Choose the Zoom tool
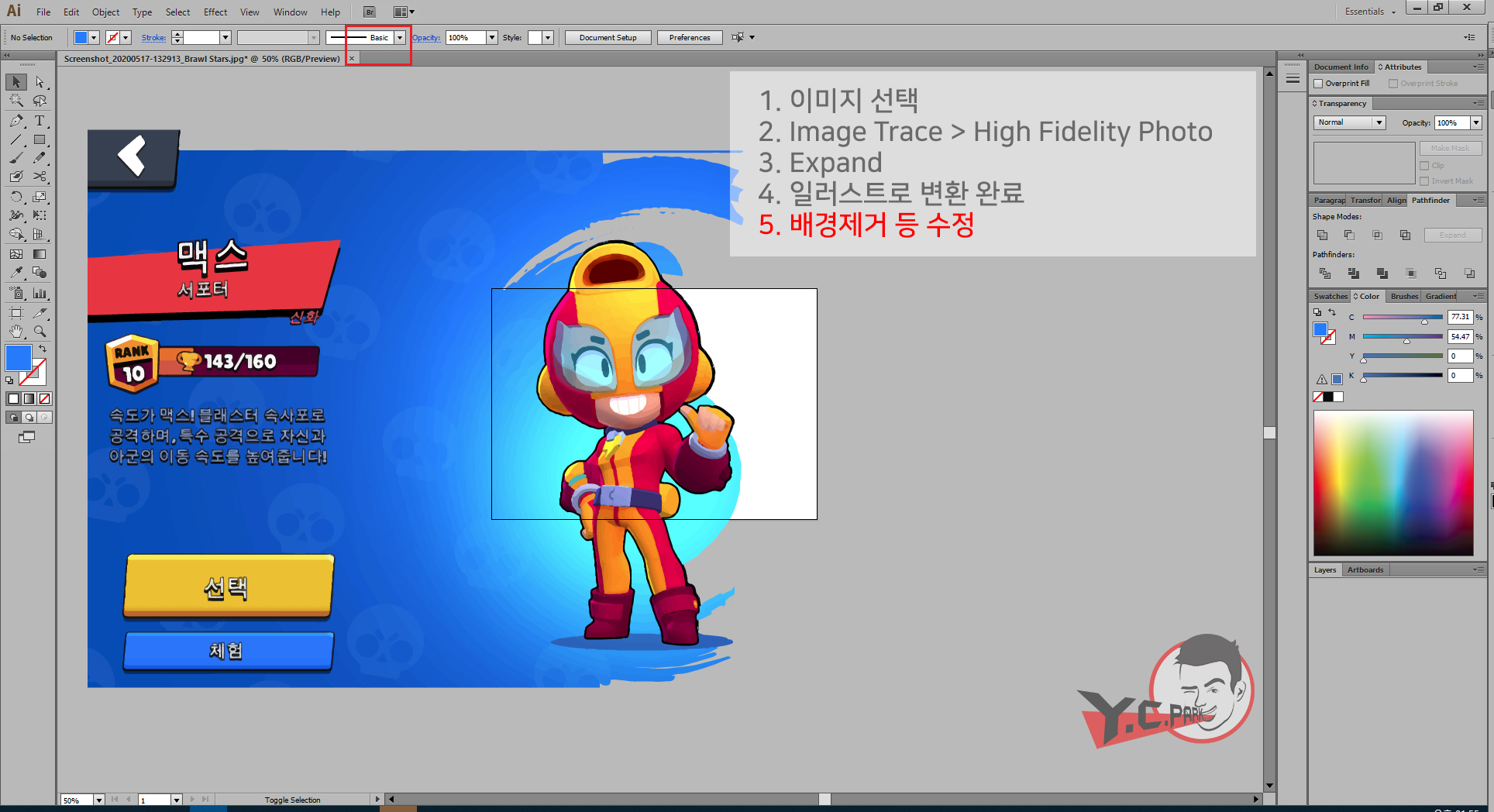Image resolution: width=1494 pixels, height=812 pixels. (x=40, y=332)
